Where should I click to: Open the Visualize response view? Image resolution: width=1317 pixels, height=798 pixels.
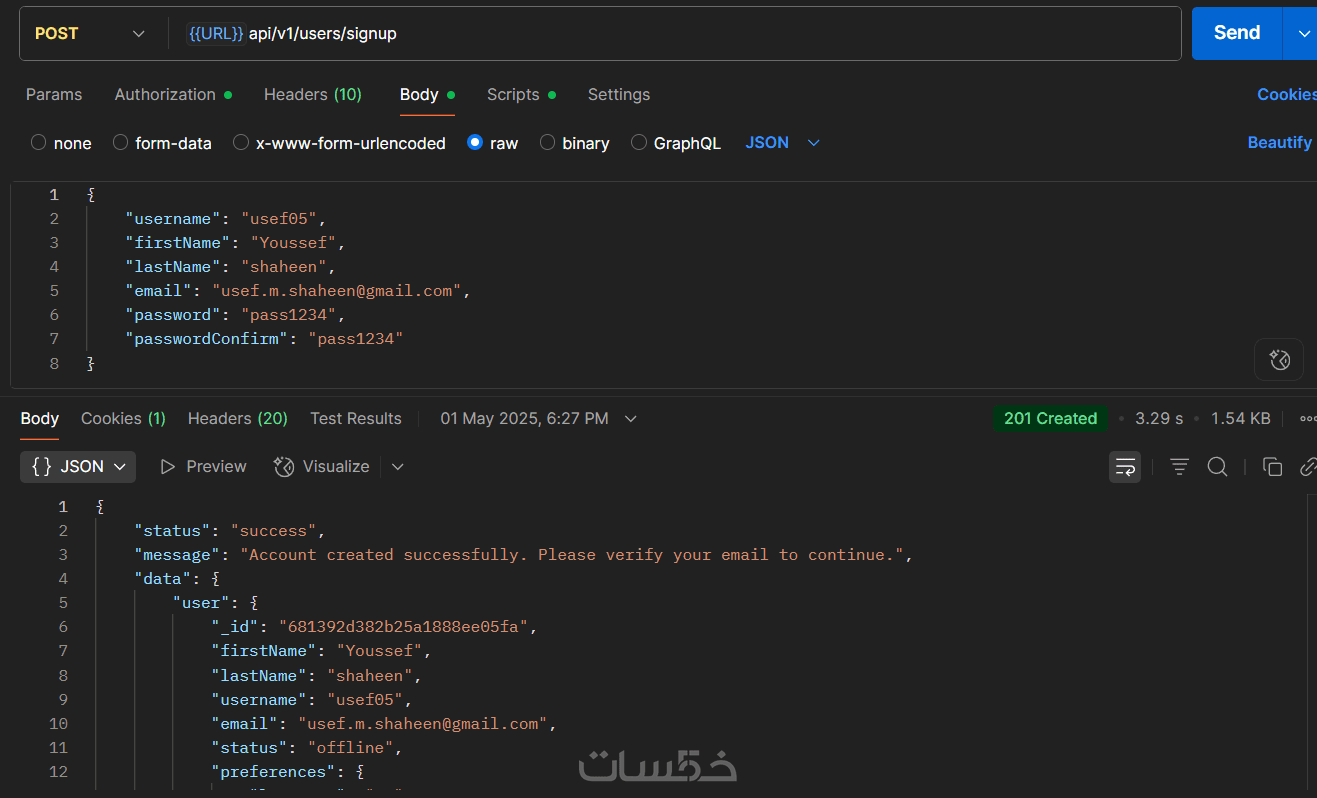click(x=322, y=467)
